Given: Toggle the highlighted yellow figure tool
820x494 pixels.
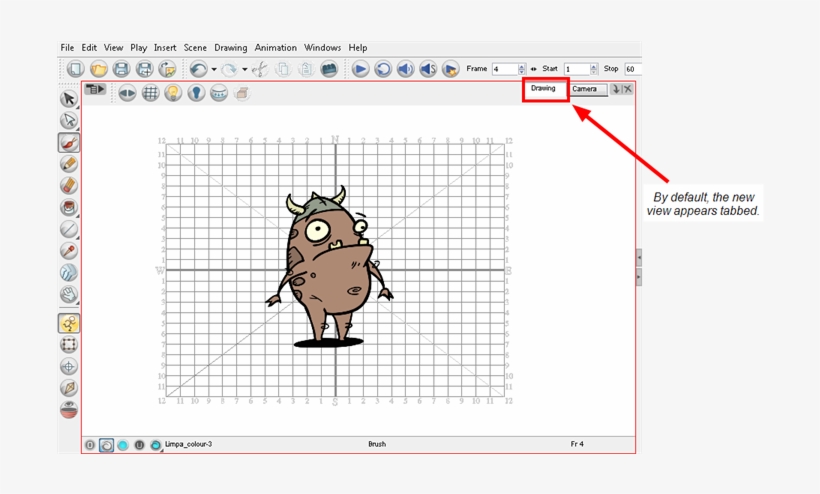Looking at the screenshot, I should coord(69,323).
